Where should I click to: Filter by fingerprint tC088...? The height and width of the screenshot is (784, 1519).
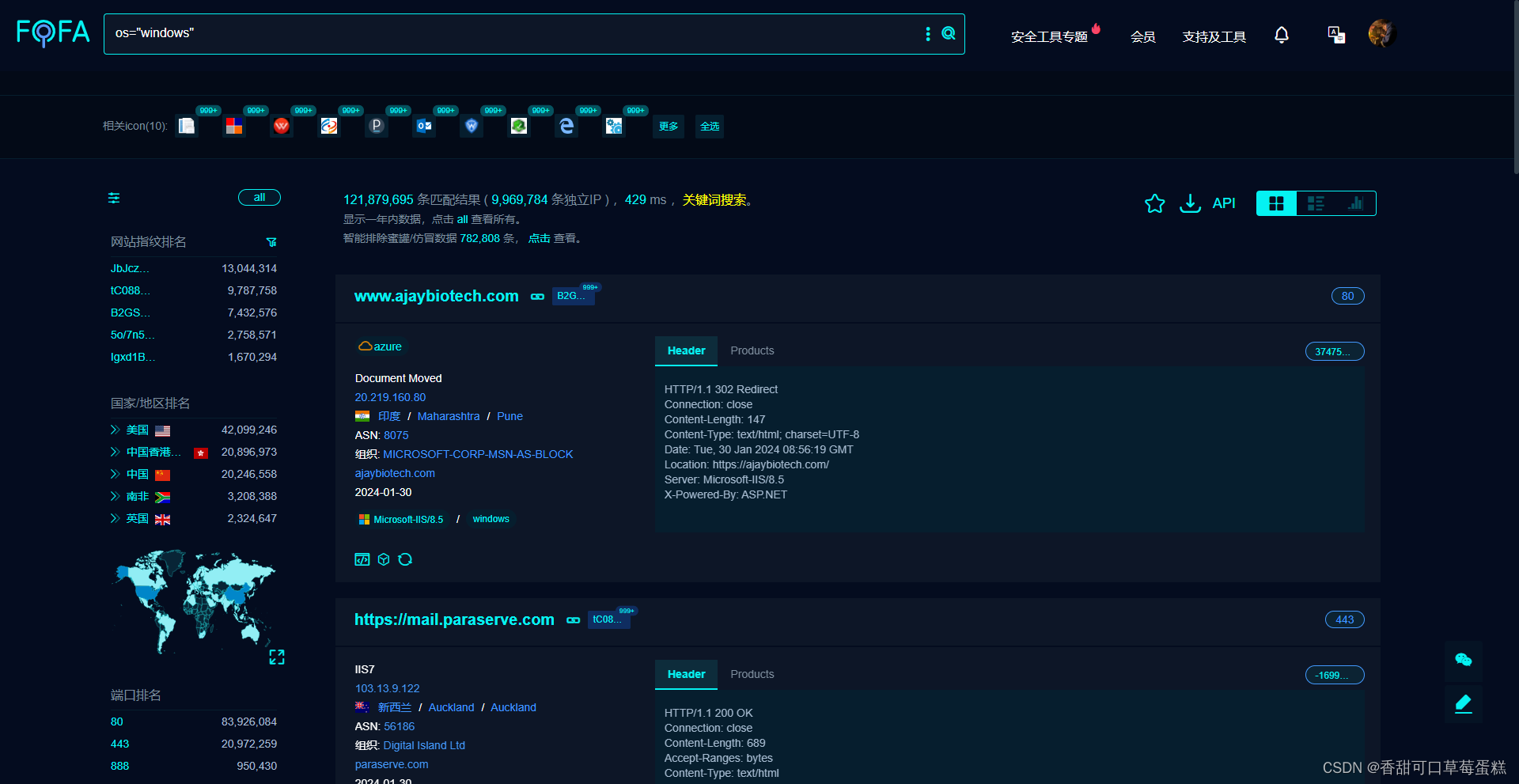(130, 291)
